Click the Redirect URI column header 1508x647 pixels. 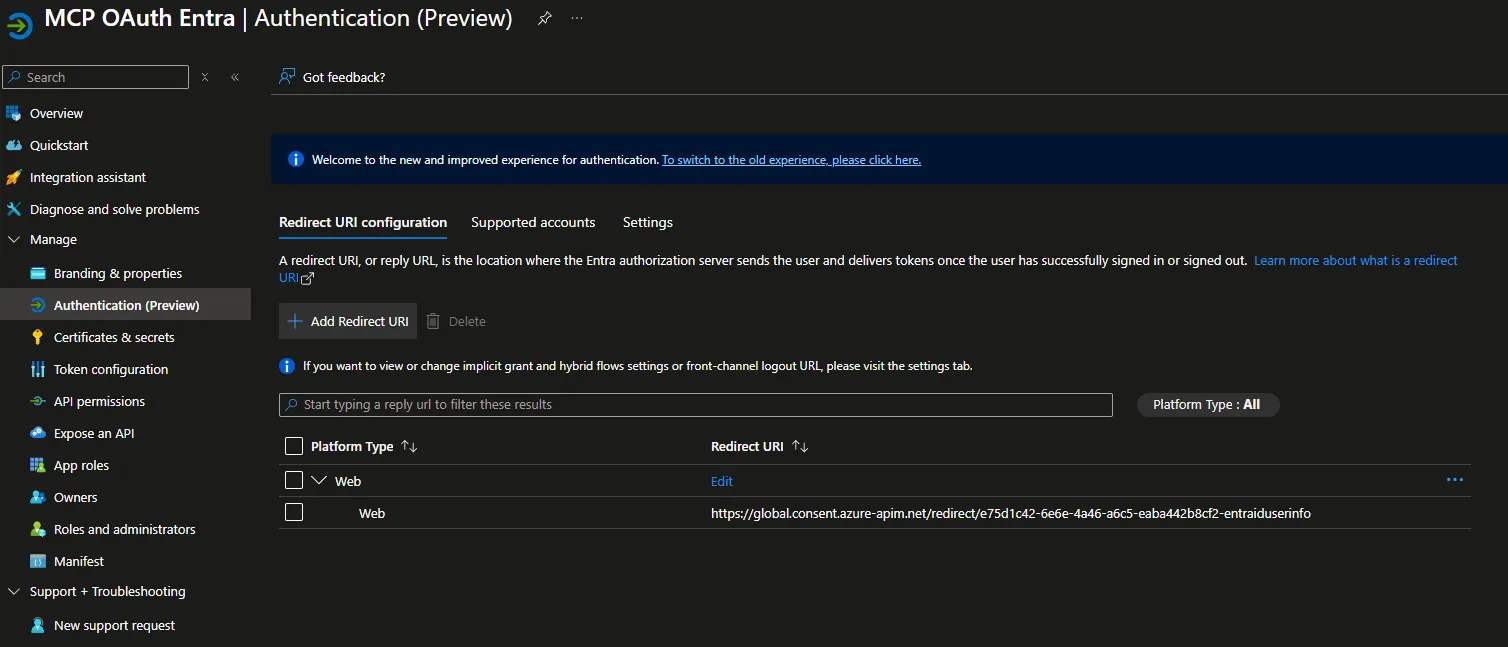coord(747,446)
